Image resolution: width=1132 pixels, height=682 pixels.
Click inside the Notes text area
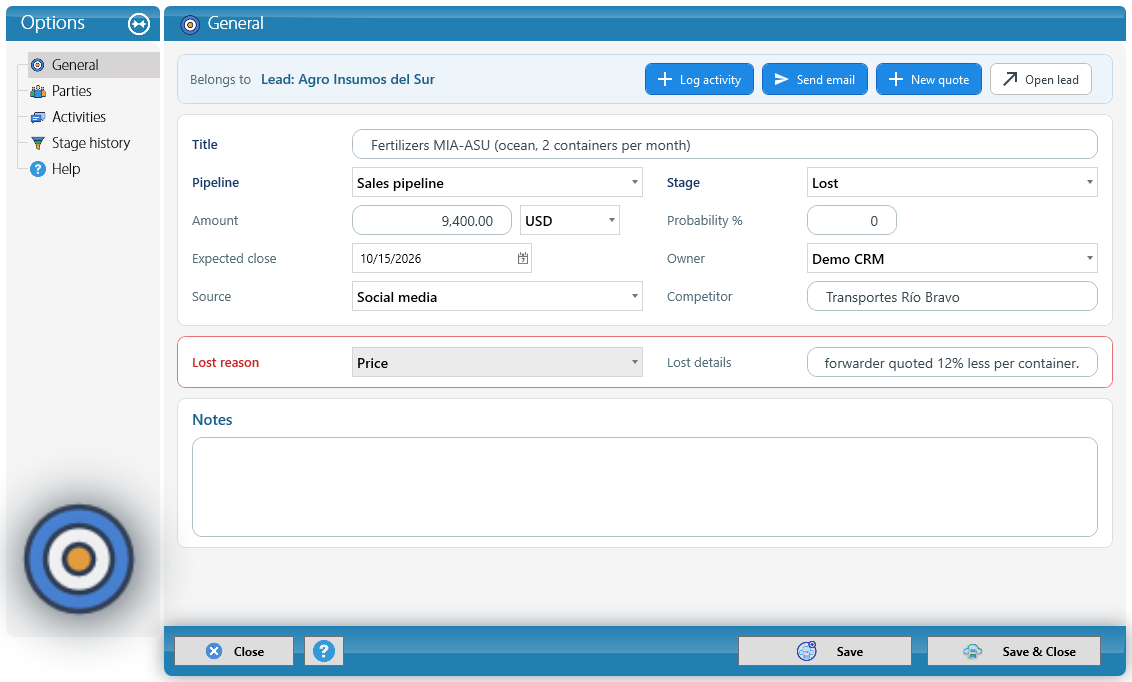[645, 487]
